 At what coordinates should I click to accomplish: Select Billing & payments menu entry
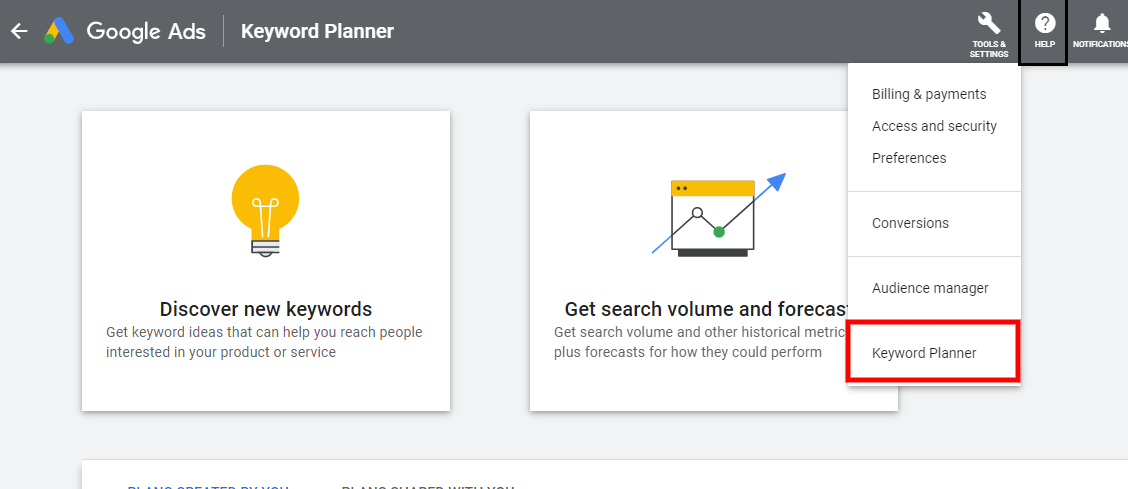pyautogui.click(x=929, y=94)
